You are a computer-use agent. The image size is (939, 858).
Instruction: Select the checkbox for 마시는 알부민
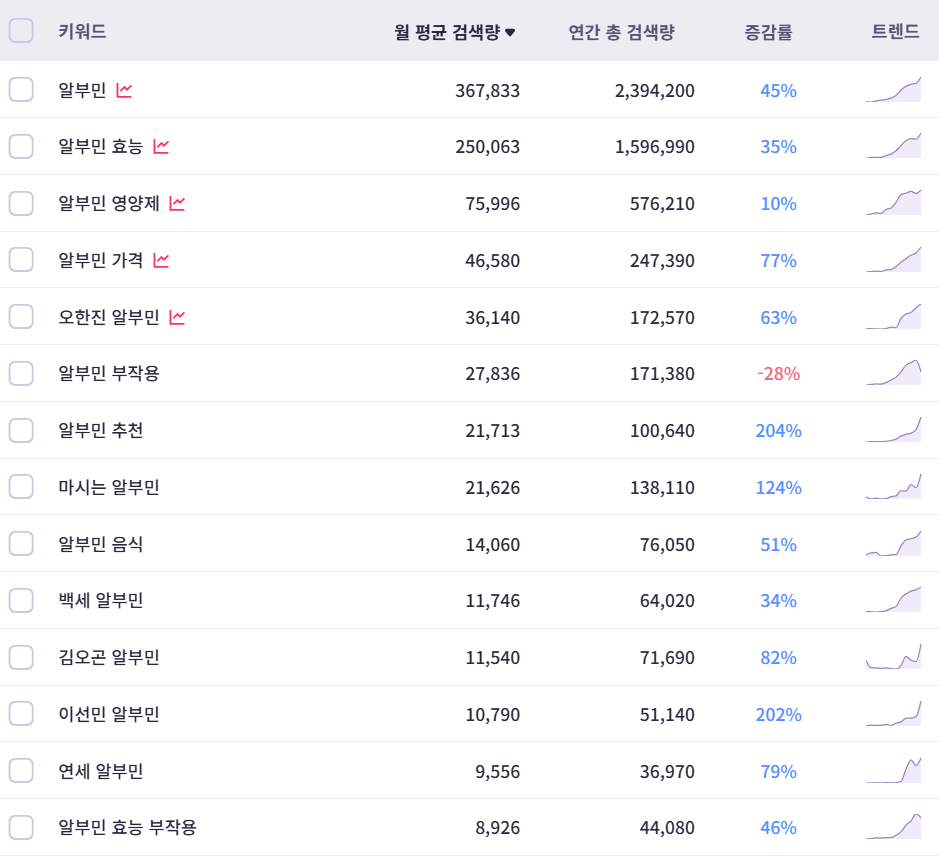pyautogui.click(x=21, y=488)
